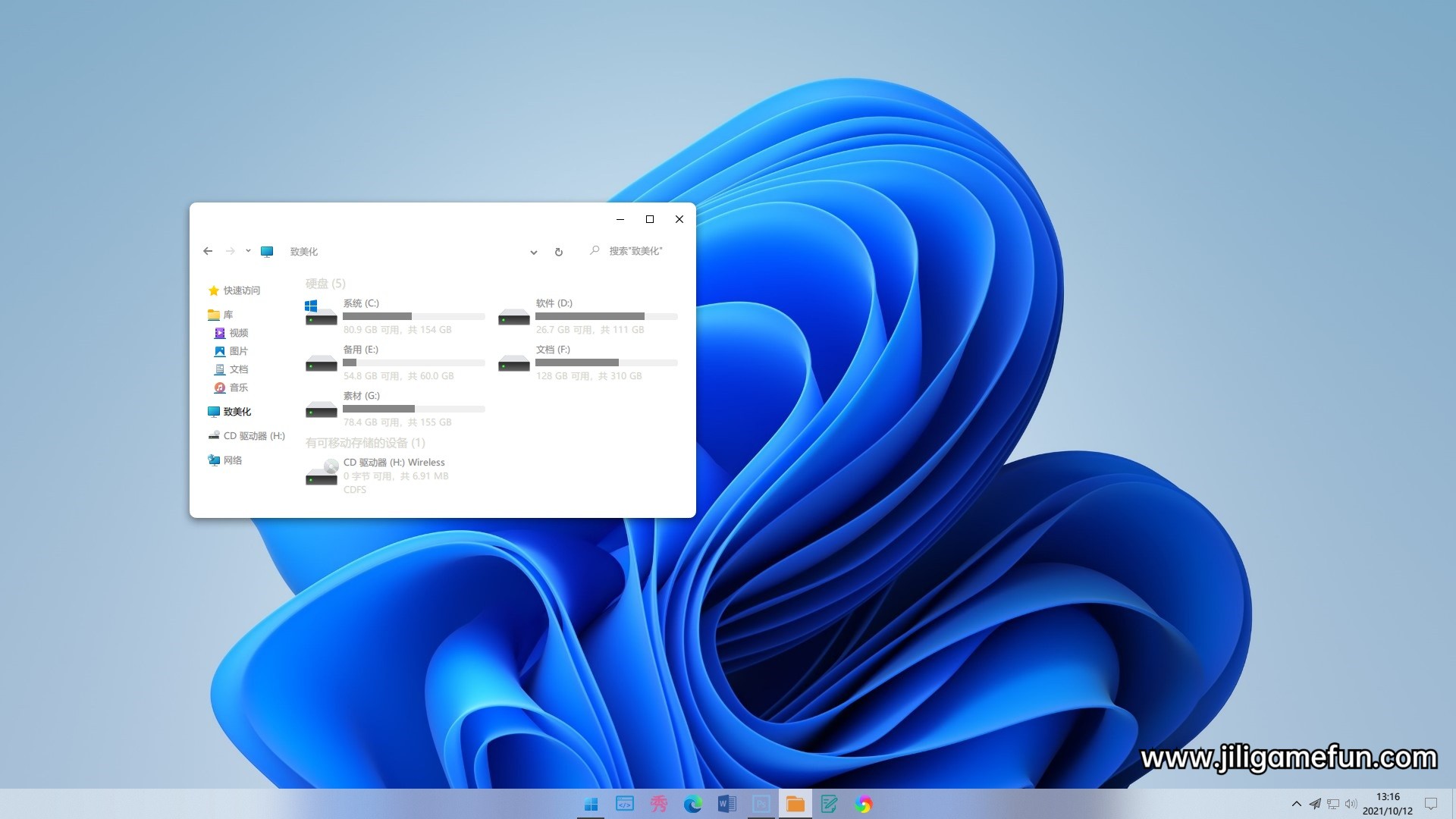This screenshot has width=1456, height=819.
Task: Open the pink 秀 app in taskbar
Action: tap(659, 804)
